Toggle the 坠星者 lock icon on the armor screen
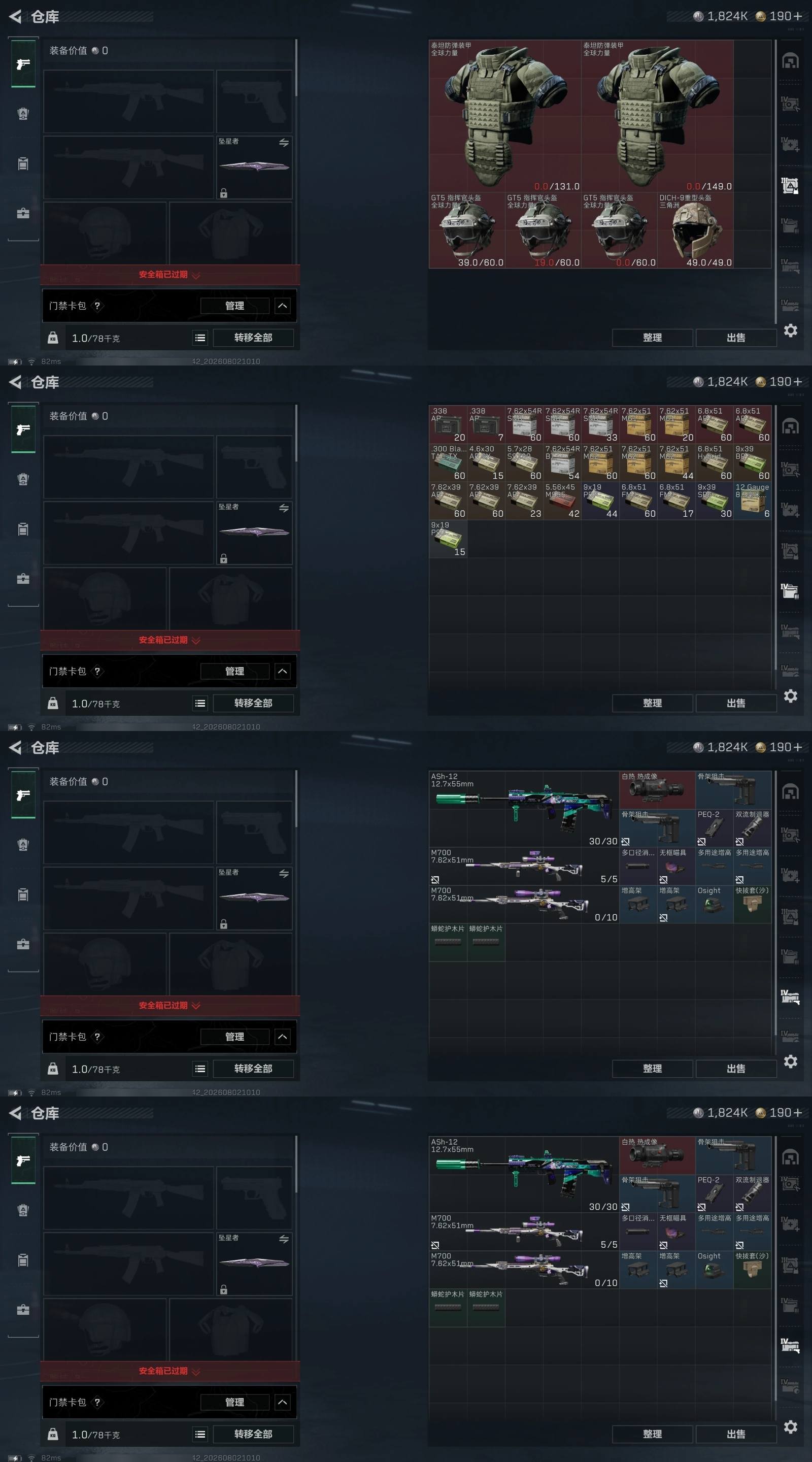The height and width of the screenshot is (1462, 812). click(224, 193)
